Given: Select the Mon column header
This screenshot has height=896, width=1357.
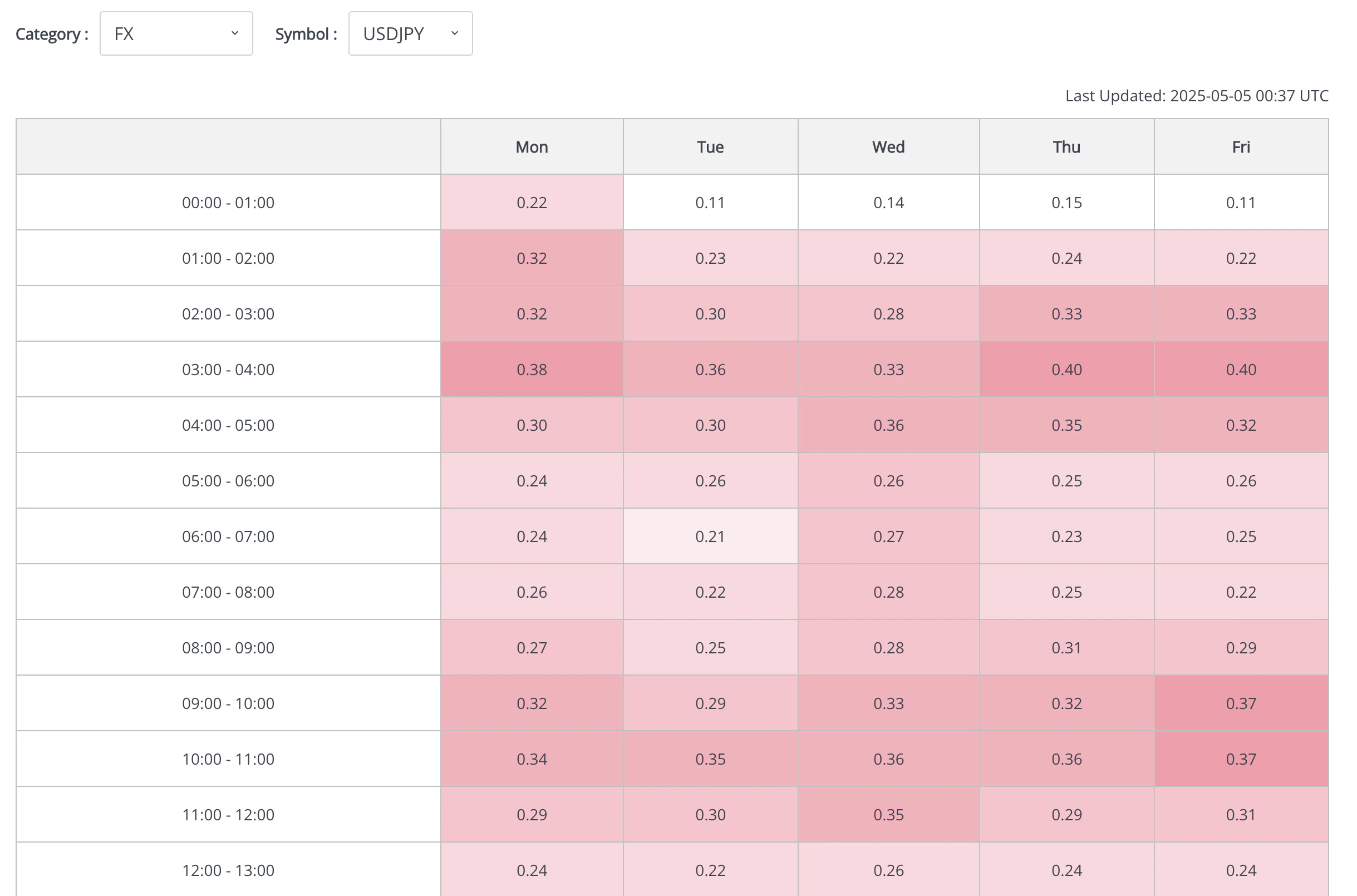Looking at the screenshot, I should [x=532, y=147].
